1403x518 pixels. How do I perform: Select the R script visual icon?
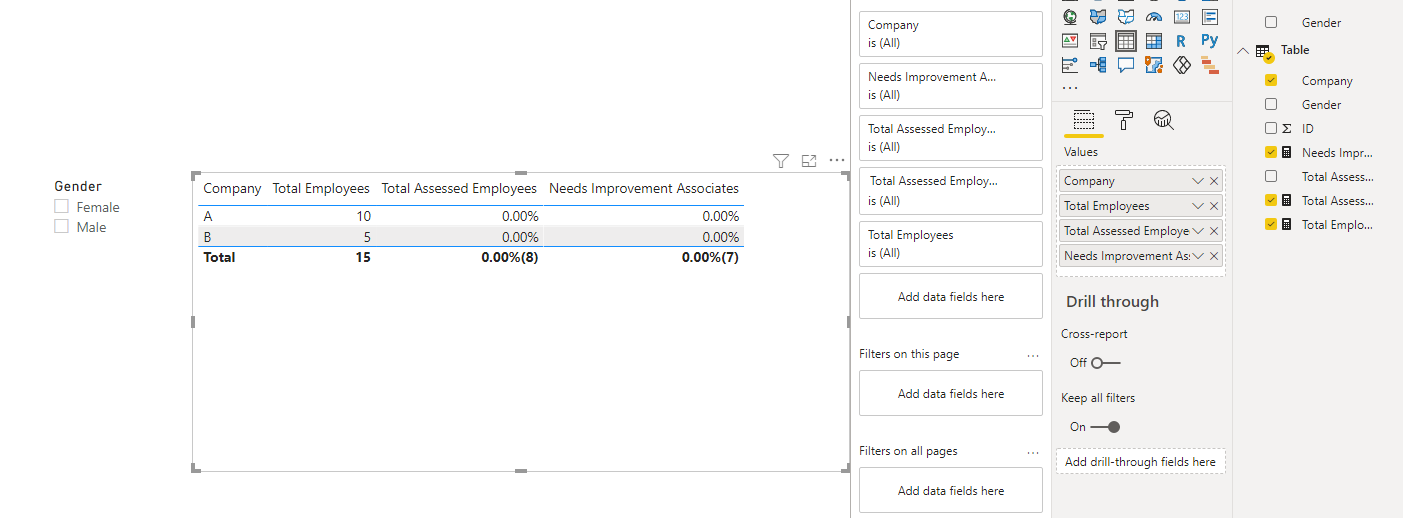pyautogui.click(x=1182, y=41)
